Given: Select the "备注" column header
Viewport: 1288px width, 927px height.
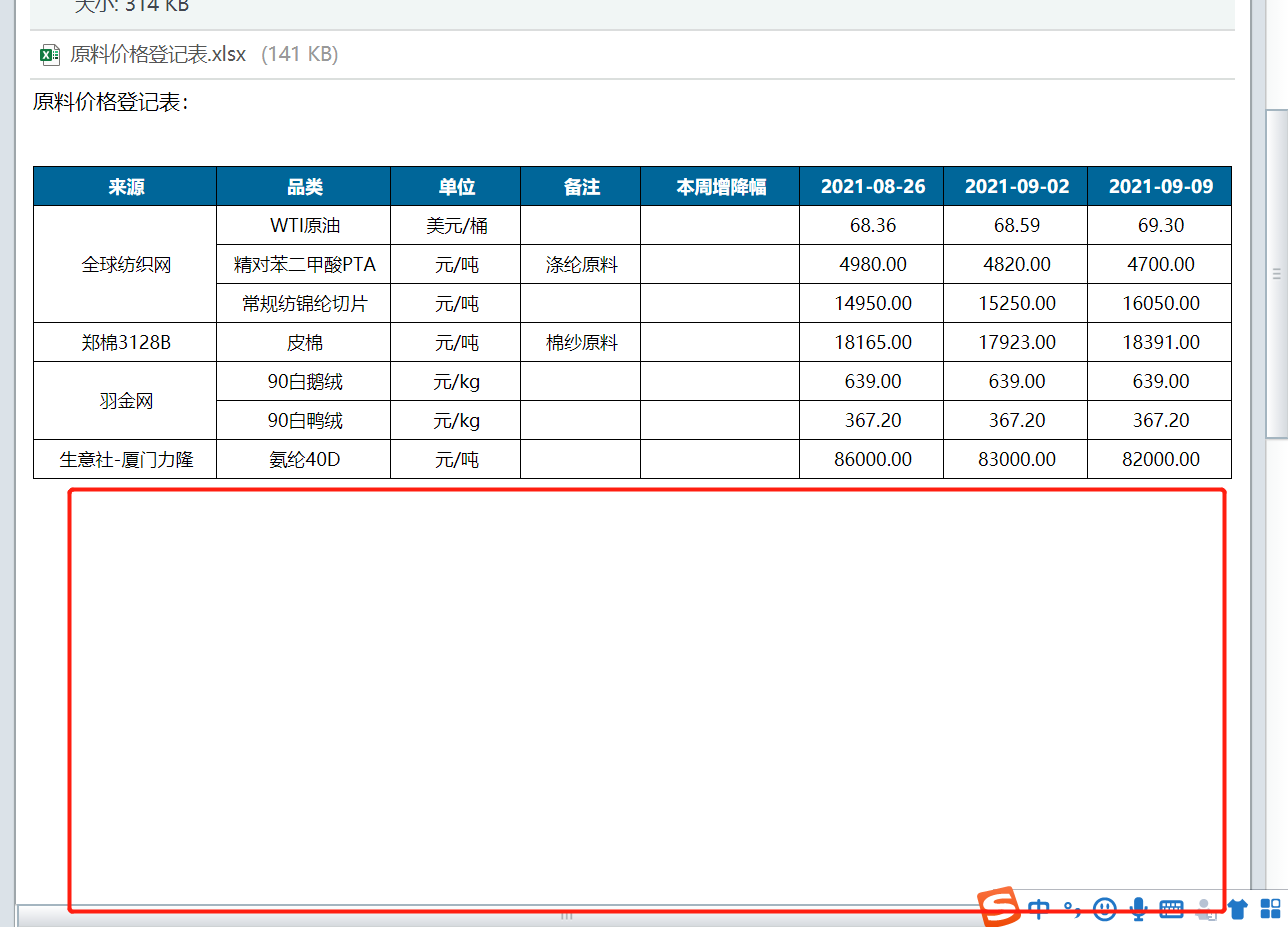Looking at the screenshot, I should point(581,187).
